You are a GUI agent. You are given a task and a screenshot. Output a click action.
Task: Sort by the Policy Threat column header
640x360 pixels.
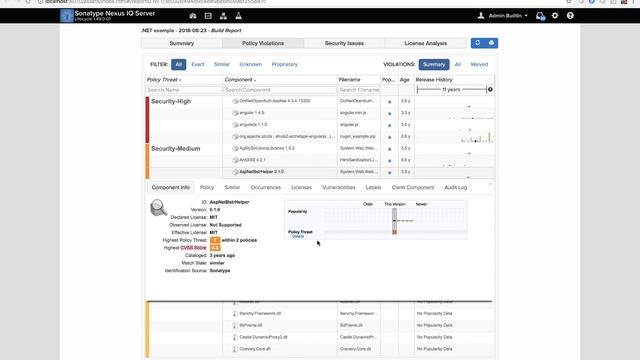pos(163,80)
